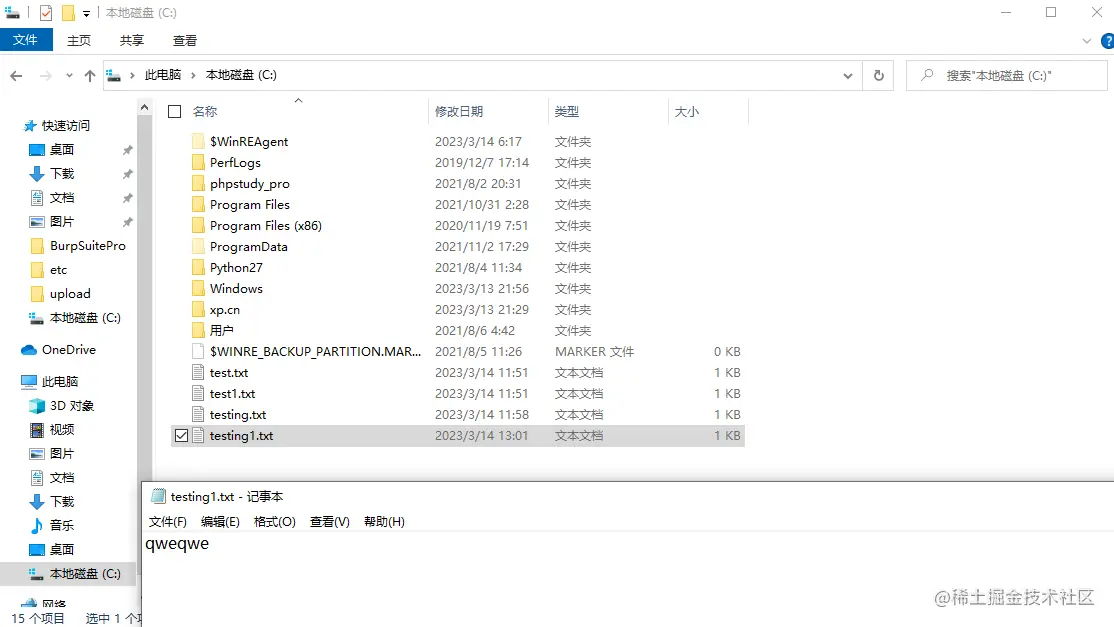Click 本地磁盘 (C:) in the address breadcrumb
1114x627 pixels.
241,75
